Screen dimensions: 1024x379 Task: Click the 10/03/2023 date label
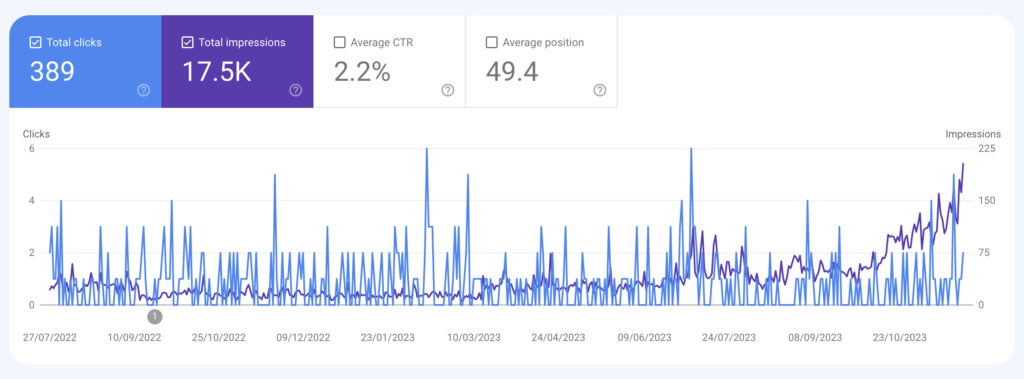tap(473, 338)
